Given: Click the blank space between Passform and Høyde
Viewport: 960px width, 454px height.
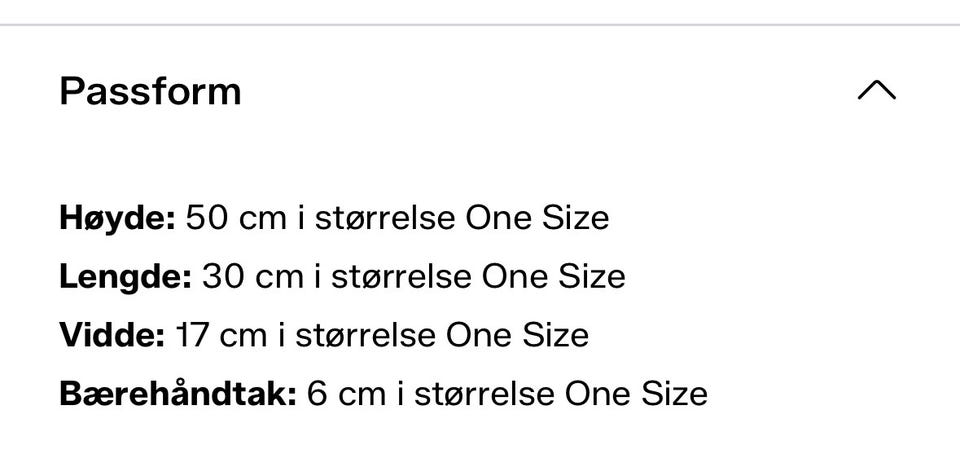Looking at the screenshot, I should pyautogui.click(x=480, y=156).
